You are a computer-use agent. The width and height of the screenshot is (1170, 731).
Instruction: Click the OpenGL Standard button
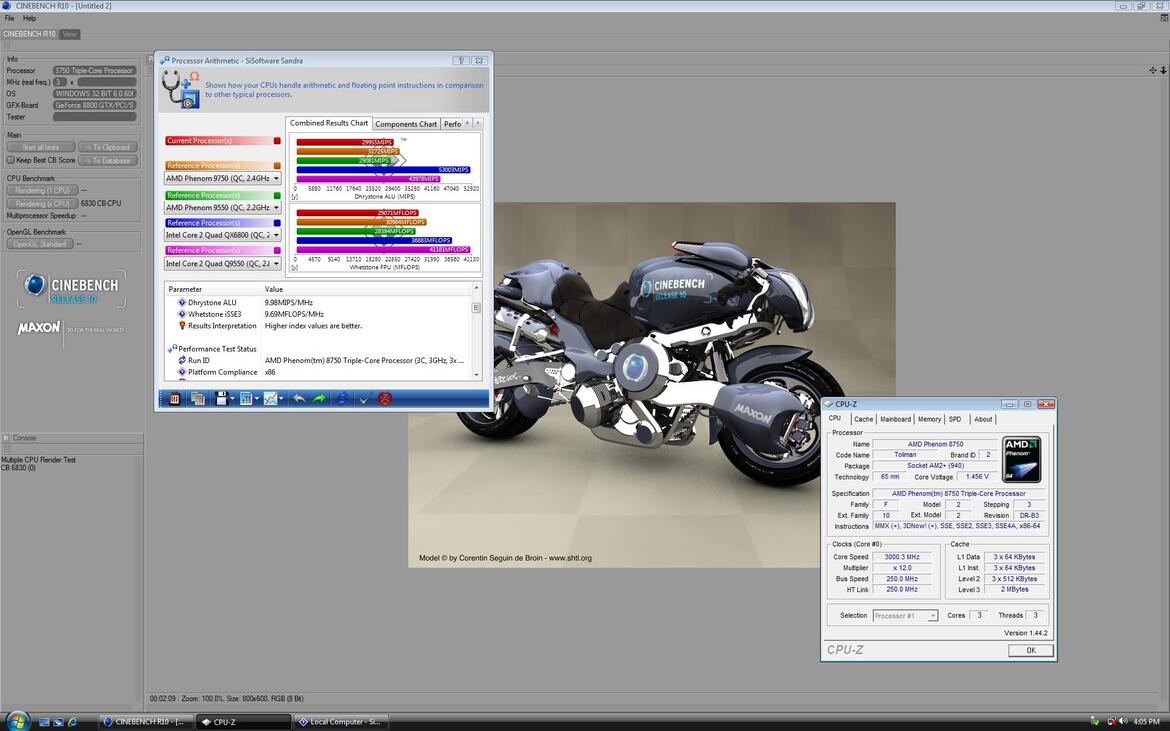(40, 244)
